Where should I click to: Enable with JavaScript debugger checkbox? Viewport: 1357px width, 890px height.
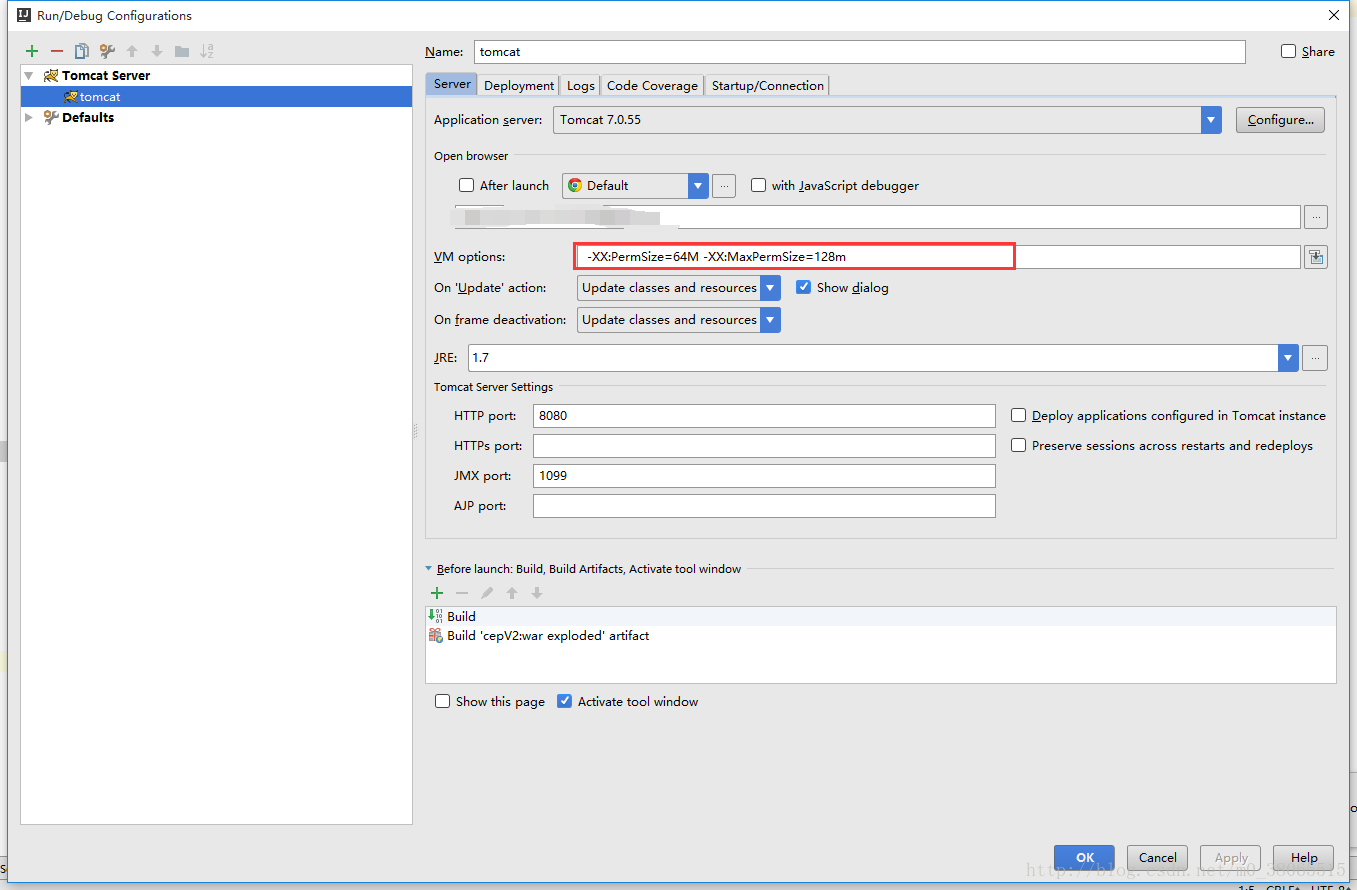(758, 185)
